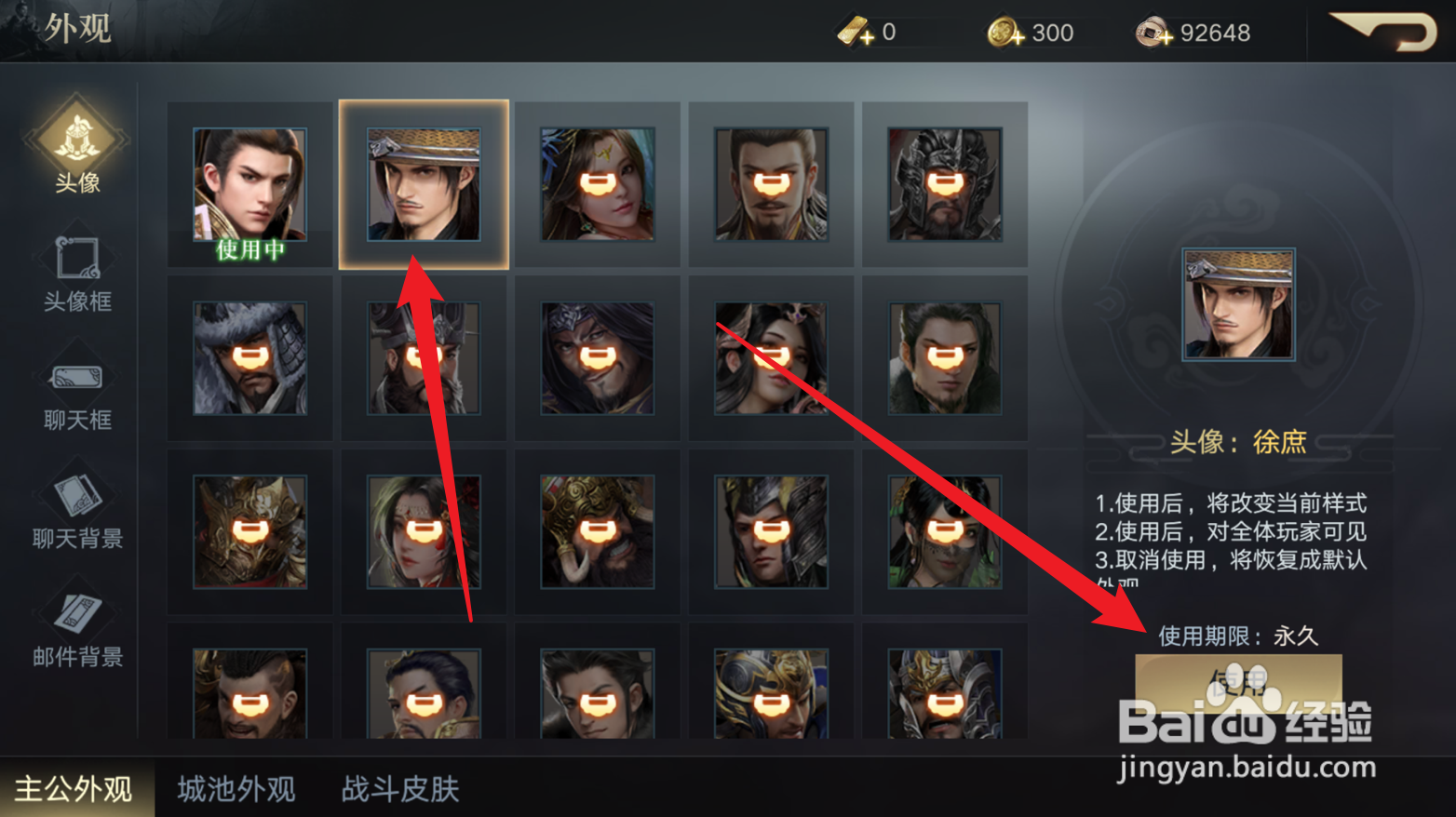Click the 徐庶 avatar preview image
This screenshot has width=1456, height=817.
1238,304
